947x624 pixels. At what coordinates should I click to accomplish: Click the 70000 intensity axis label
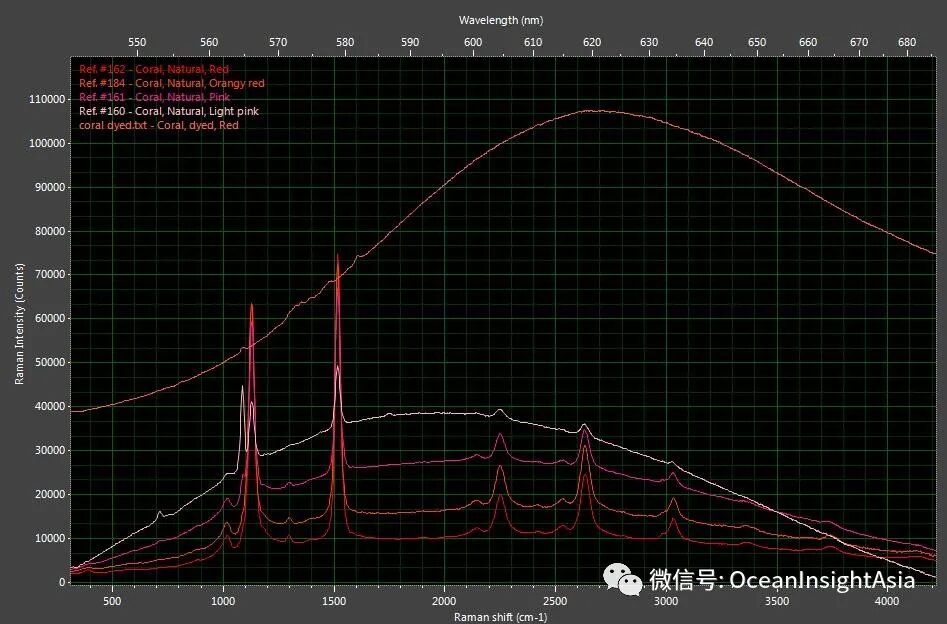coord(49,274)
